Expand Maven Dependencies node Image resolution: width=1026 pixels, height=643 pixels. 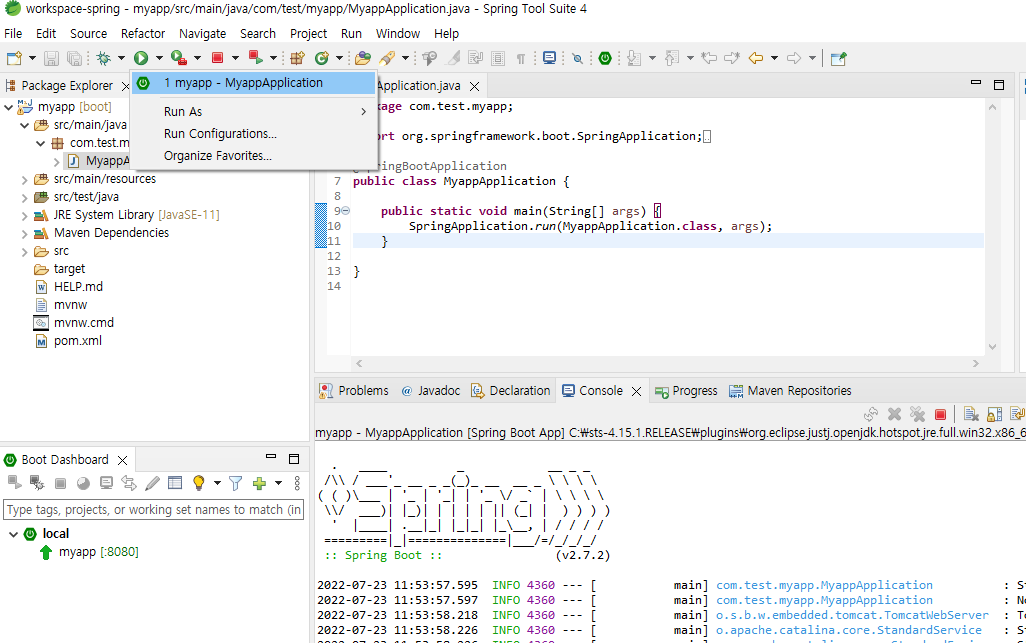tap(24, 234)
